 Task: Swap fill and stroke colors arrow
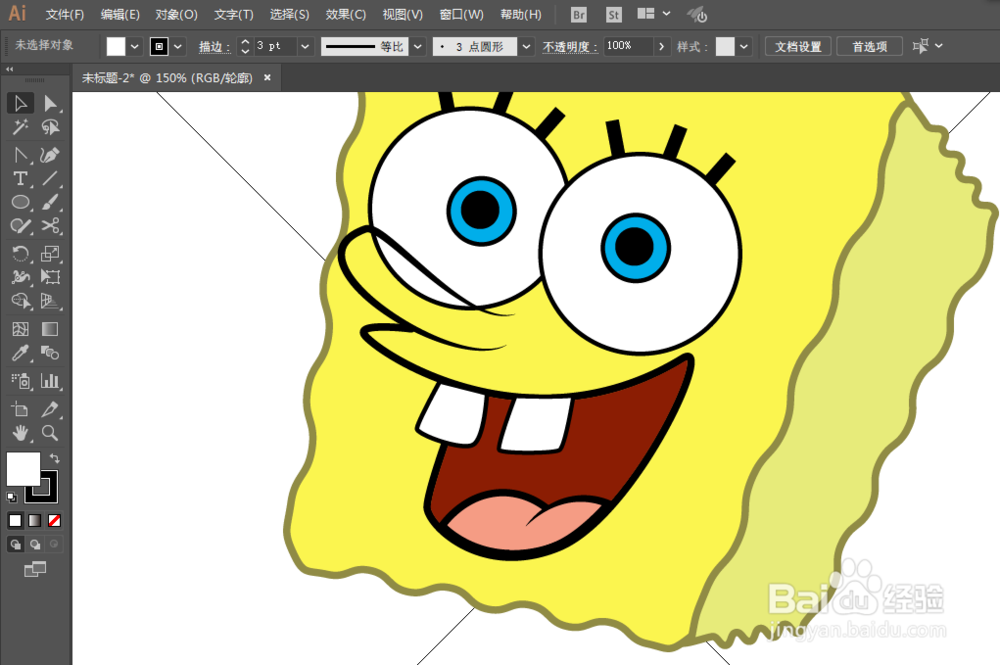coord(55,458)
